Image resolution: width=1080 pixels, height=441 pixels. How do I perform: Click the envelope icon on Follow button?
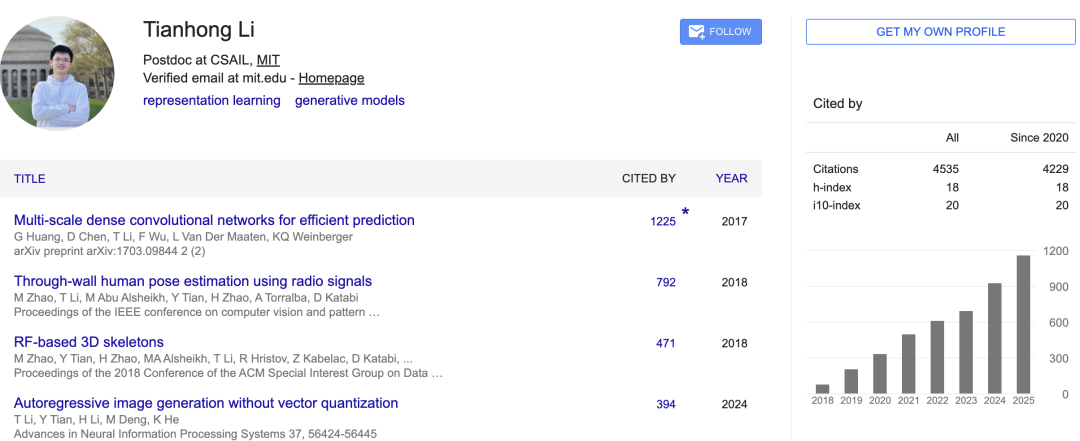(695, 32)
